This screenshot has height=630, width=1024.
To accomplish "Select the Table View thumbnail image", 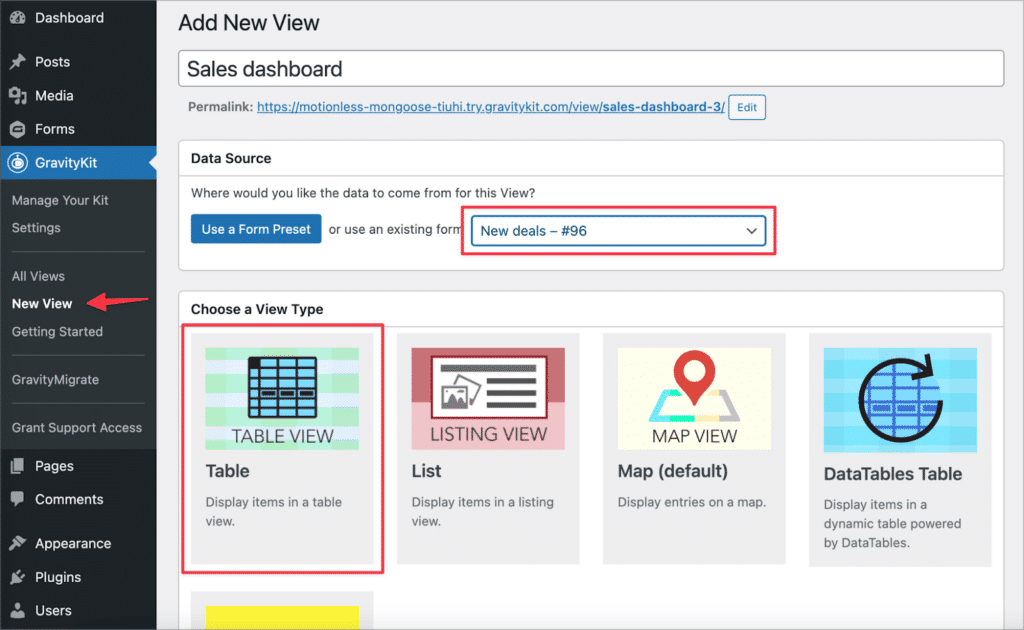I will coord(282,398).
